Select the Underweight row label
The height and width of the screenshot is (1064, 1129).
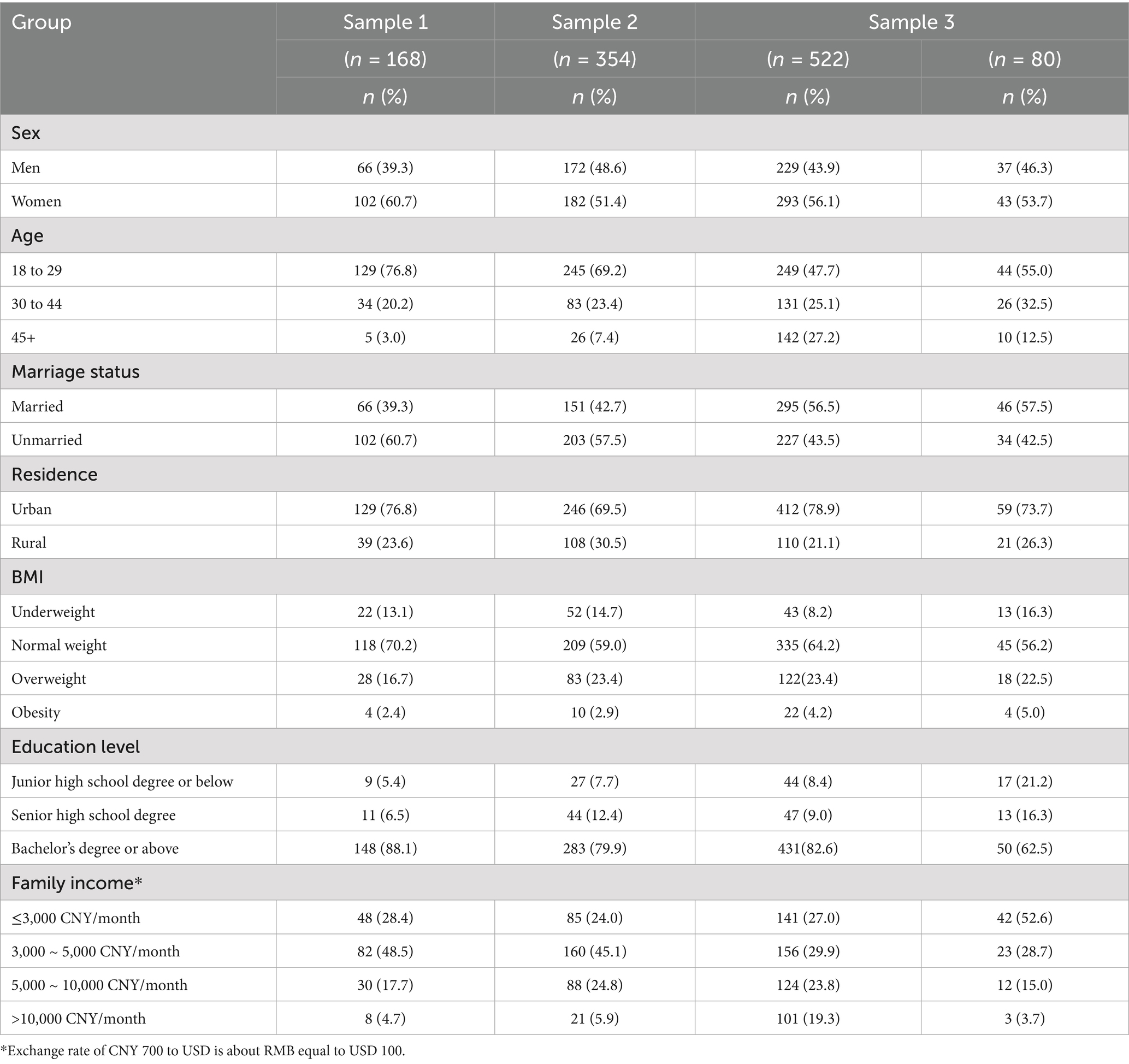(54, 612)
